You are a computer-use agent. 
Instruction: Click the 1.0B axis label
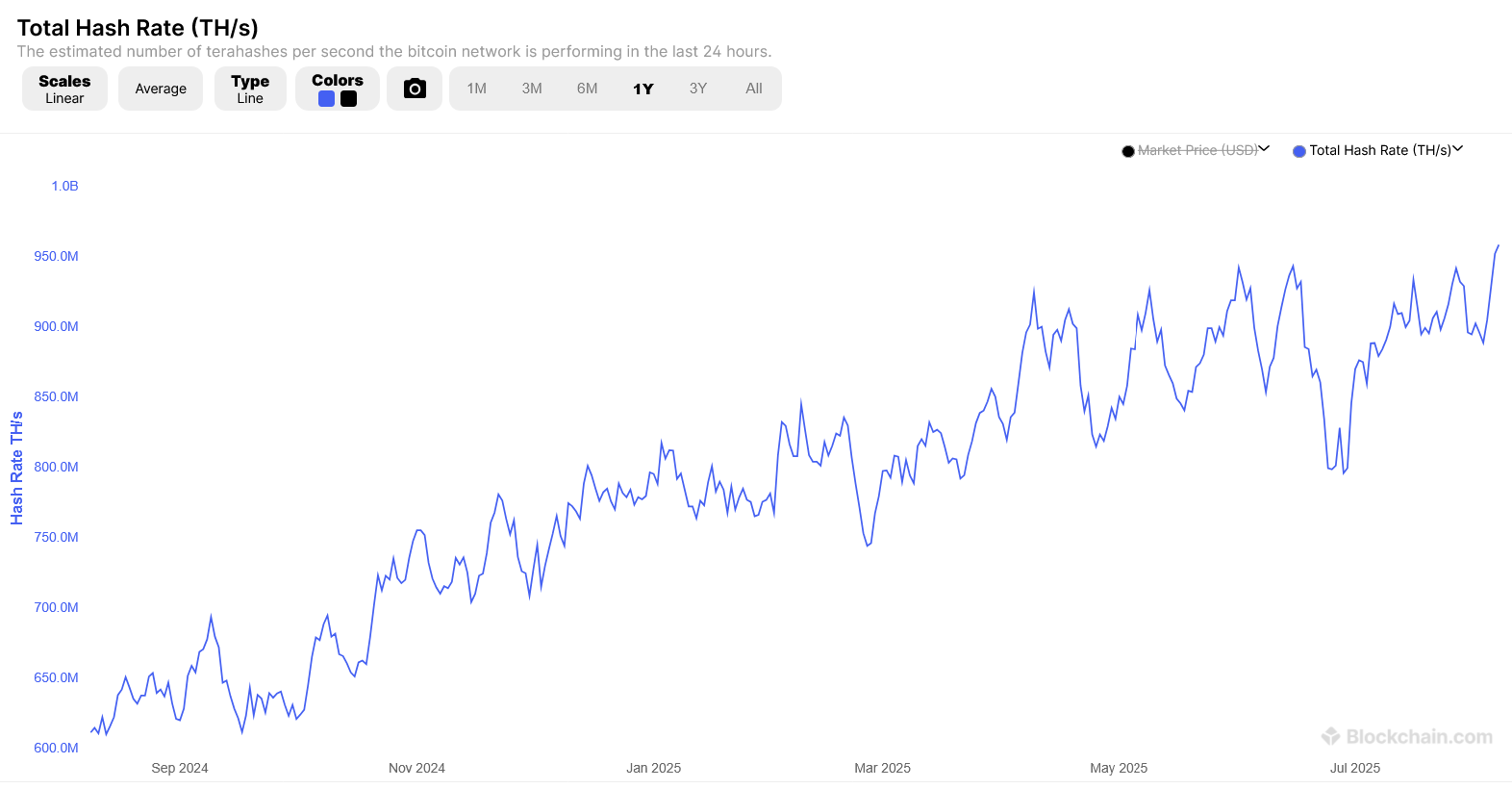click(x=65, y=186)
